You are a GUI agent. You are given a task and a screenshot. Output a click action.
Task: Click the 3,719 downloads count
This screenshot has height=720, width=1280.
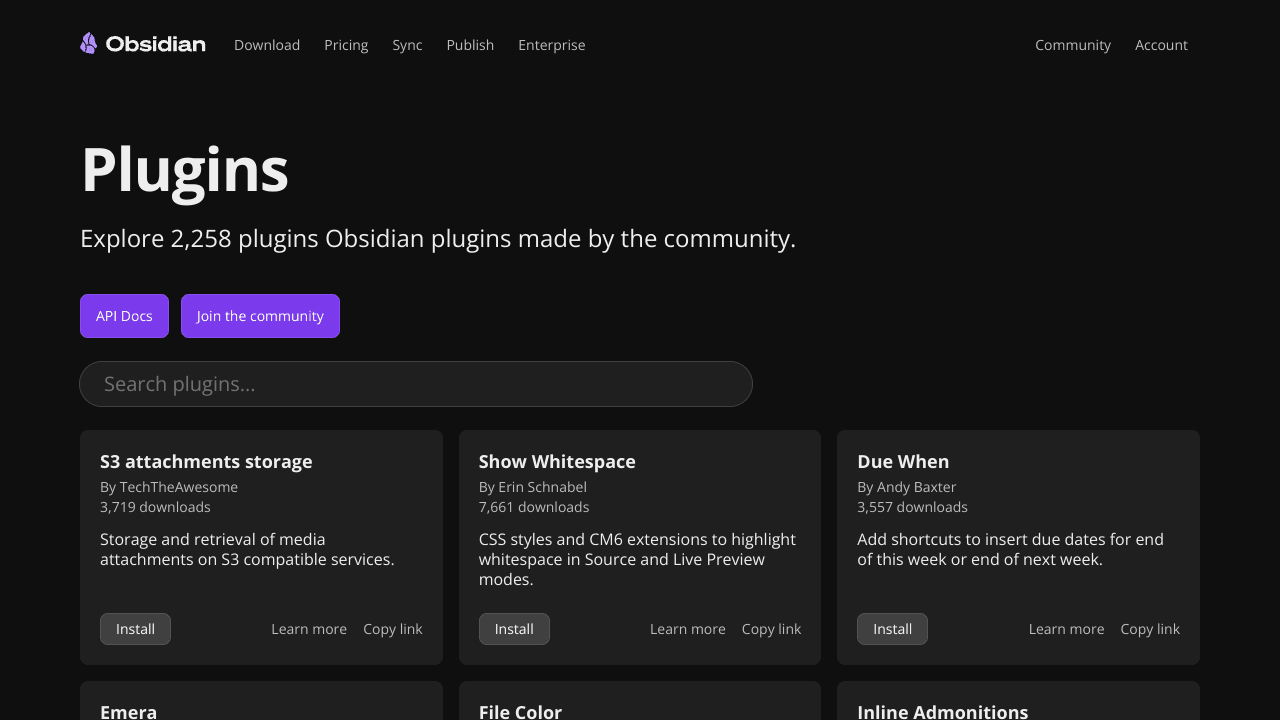[155, 507]
